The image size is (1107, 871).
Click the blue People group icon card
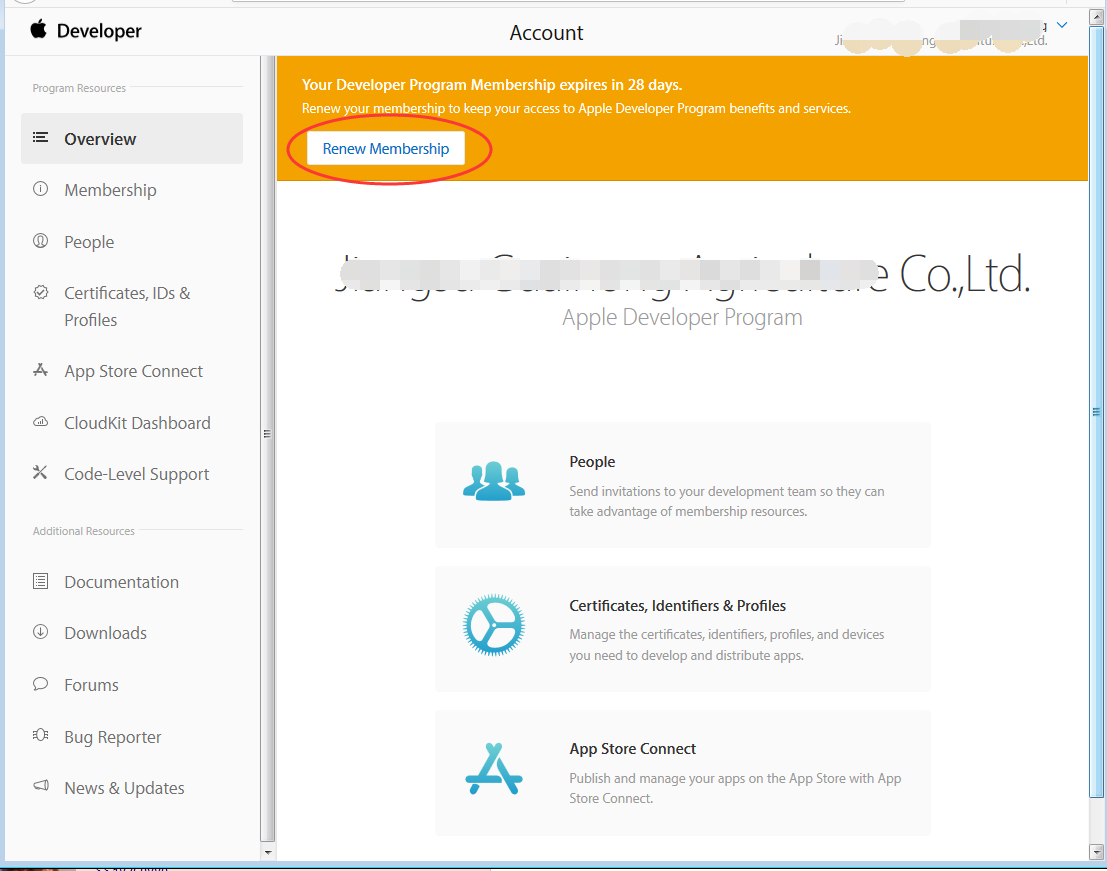[x=493, y=481]
